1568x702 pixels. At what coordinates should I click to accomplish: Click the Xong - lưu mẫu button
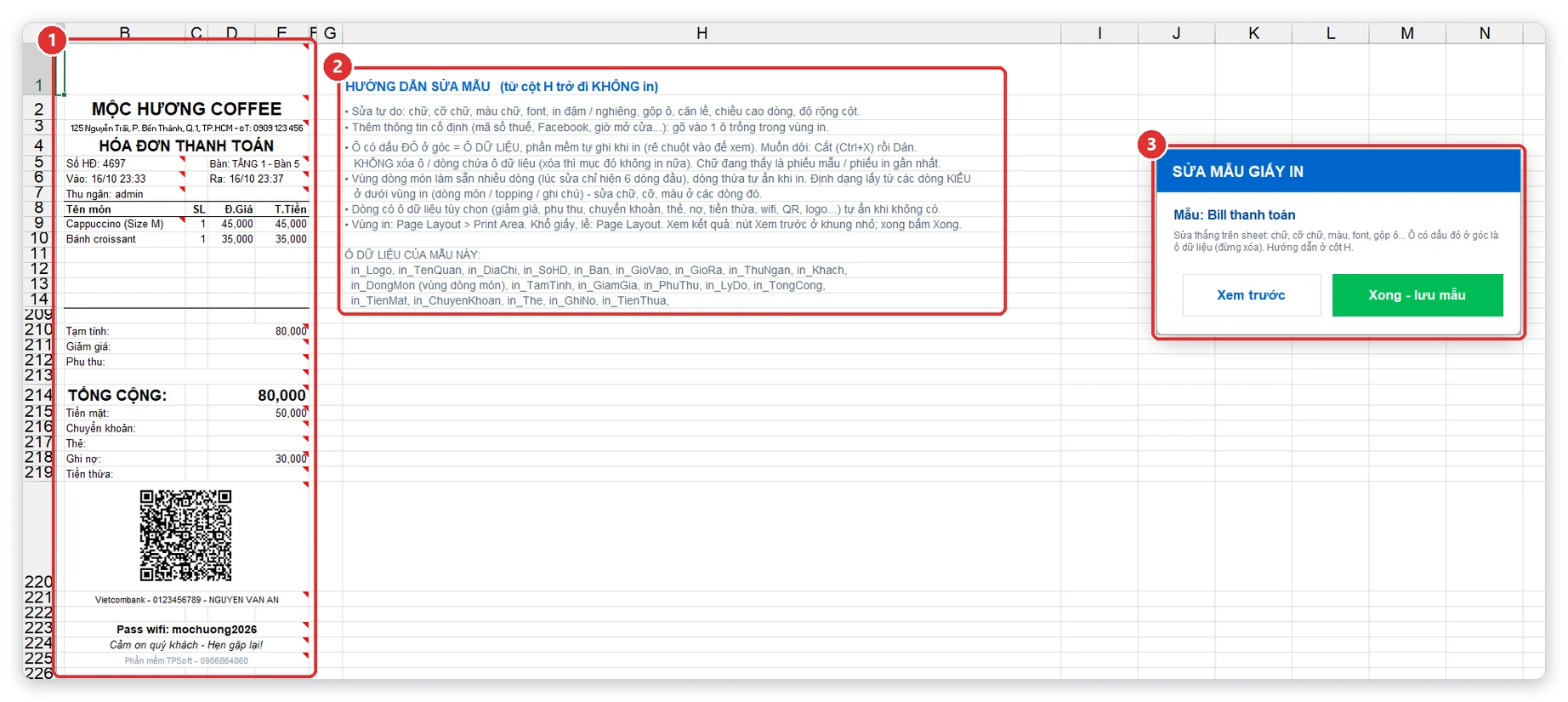[x=1417, y=295]
